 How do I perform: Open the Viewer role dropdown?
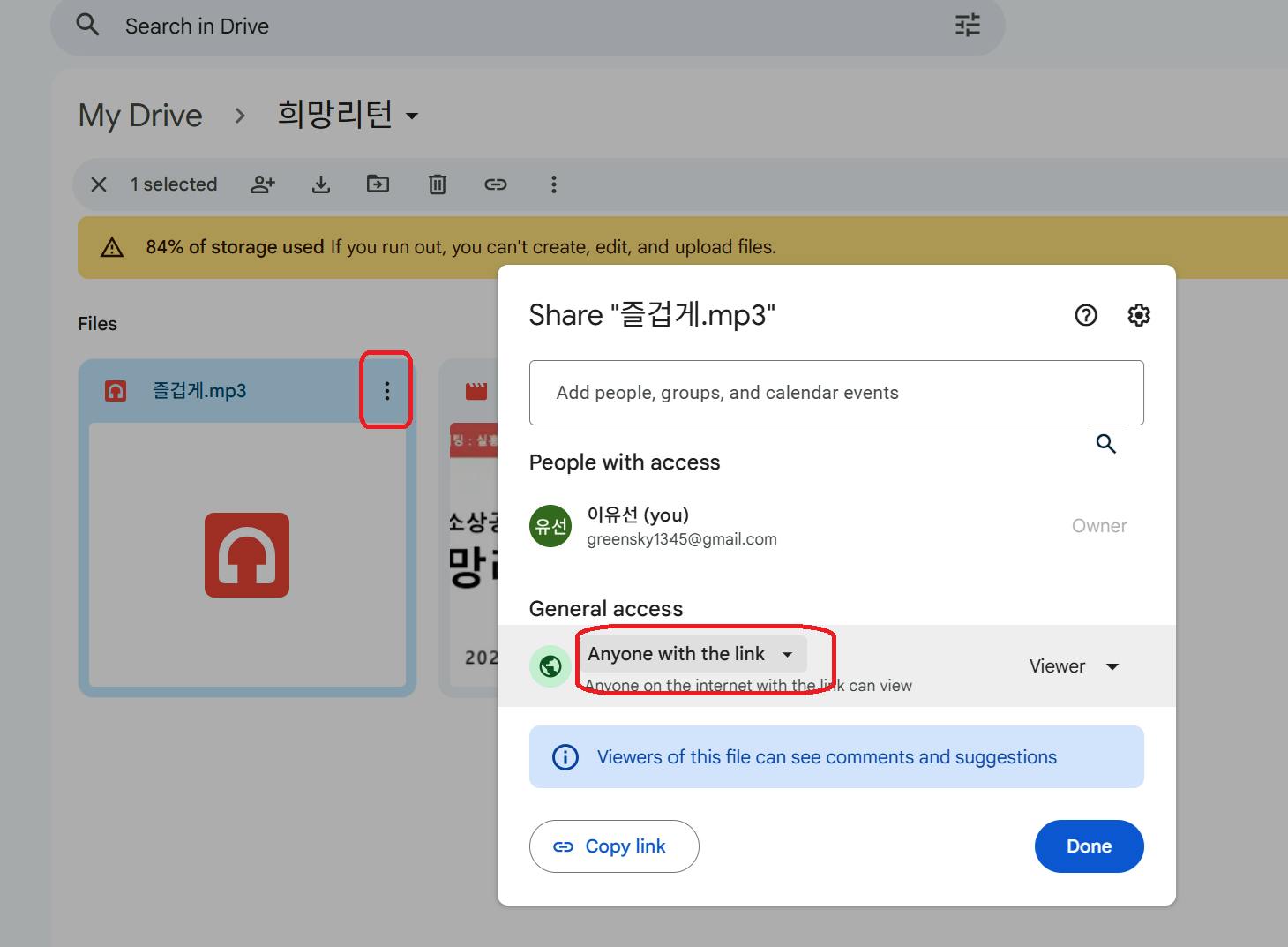point(1075,666)
